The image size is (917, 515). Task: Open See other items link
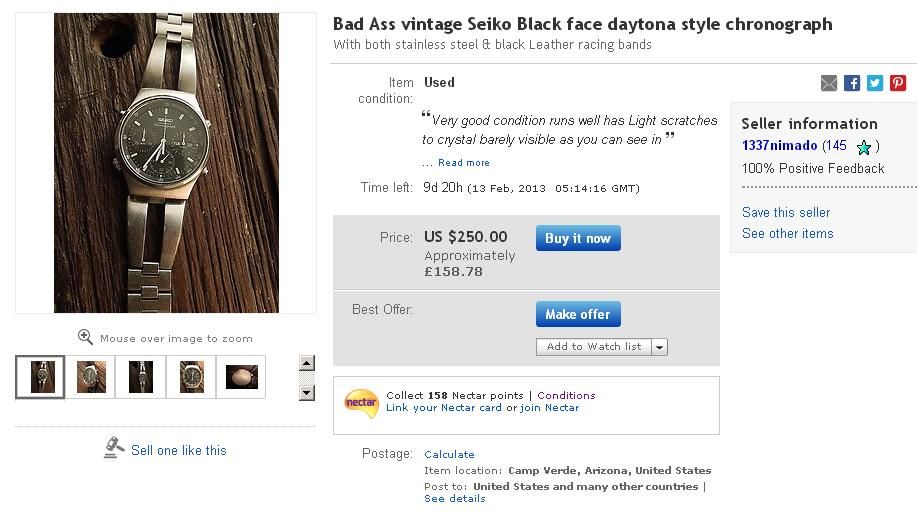pyautogui.click(x=787, y=233)
